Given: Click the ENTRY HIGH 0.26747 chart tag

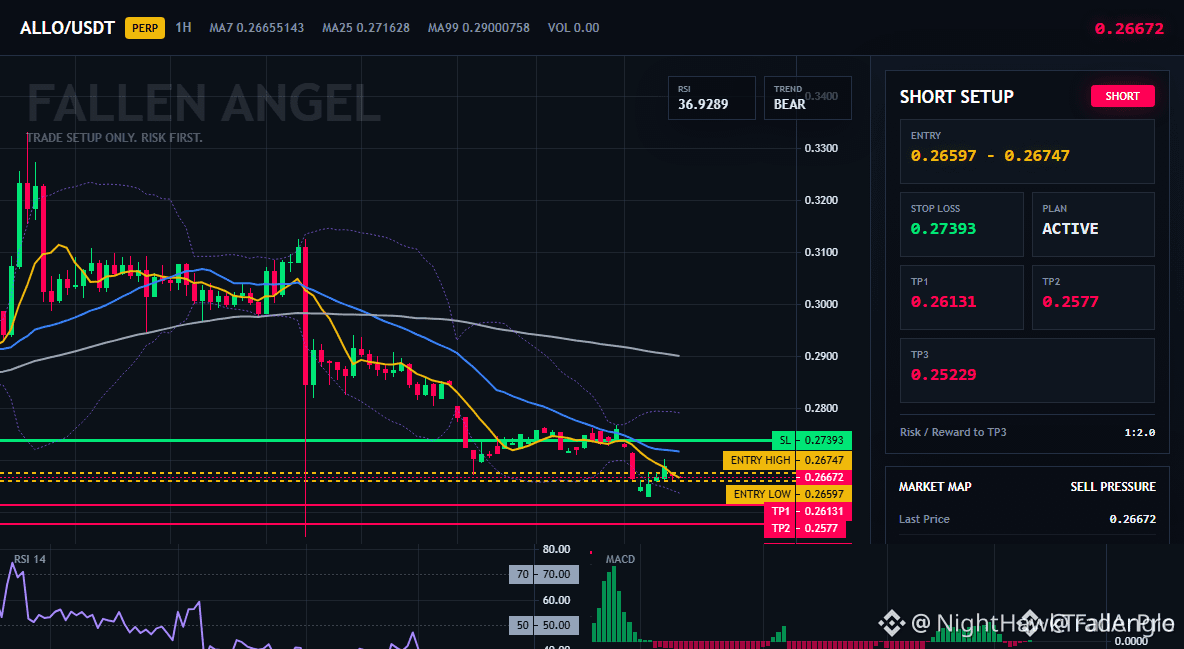Looking at the screenshot, I should pos(788,460).
